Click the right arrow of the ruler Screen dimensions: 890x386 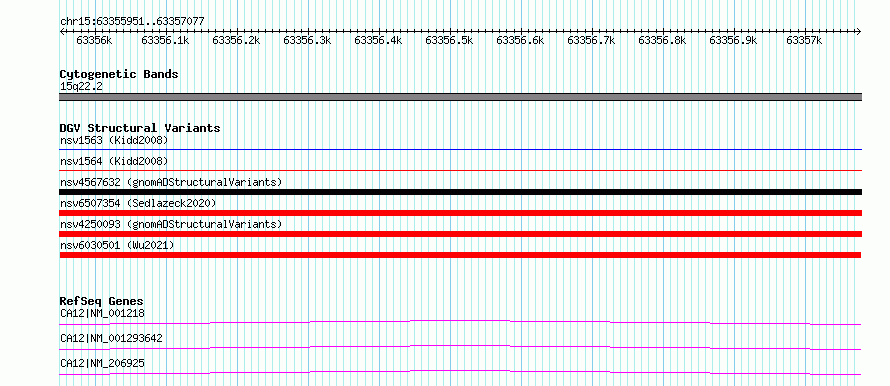pyautogui.click(x=859, y=31)
